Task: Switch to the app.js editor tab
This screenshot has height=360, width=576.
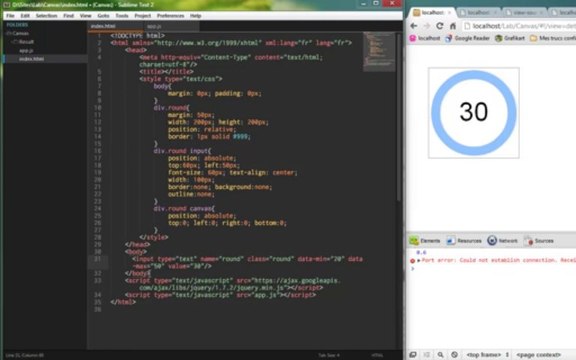Action: click(171, 26)
